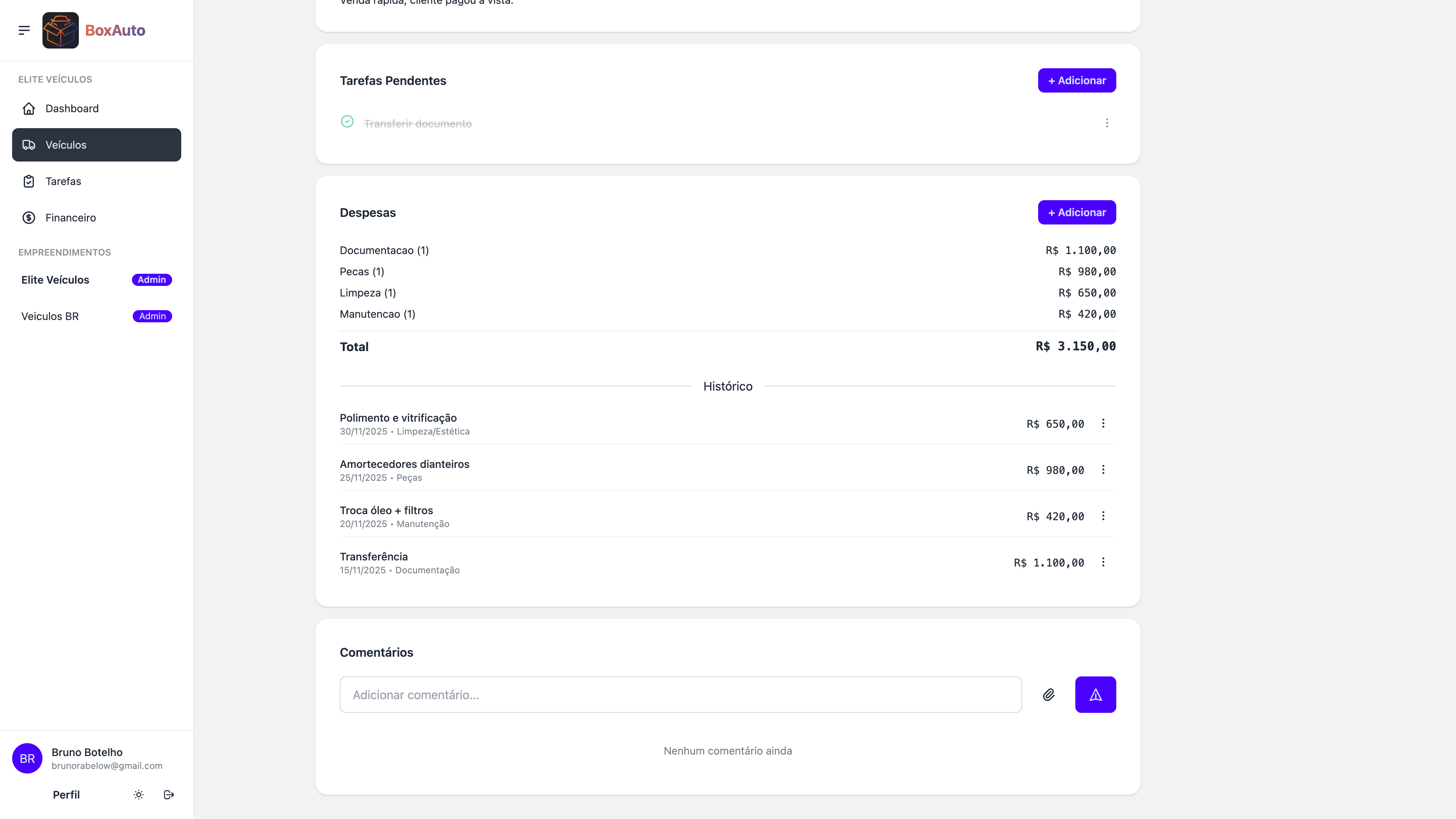Send comment with purple arrow button
The image size is (1456, 819).
click(x=1095, y=695)
